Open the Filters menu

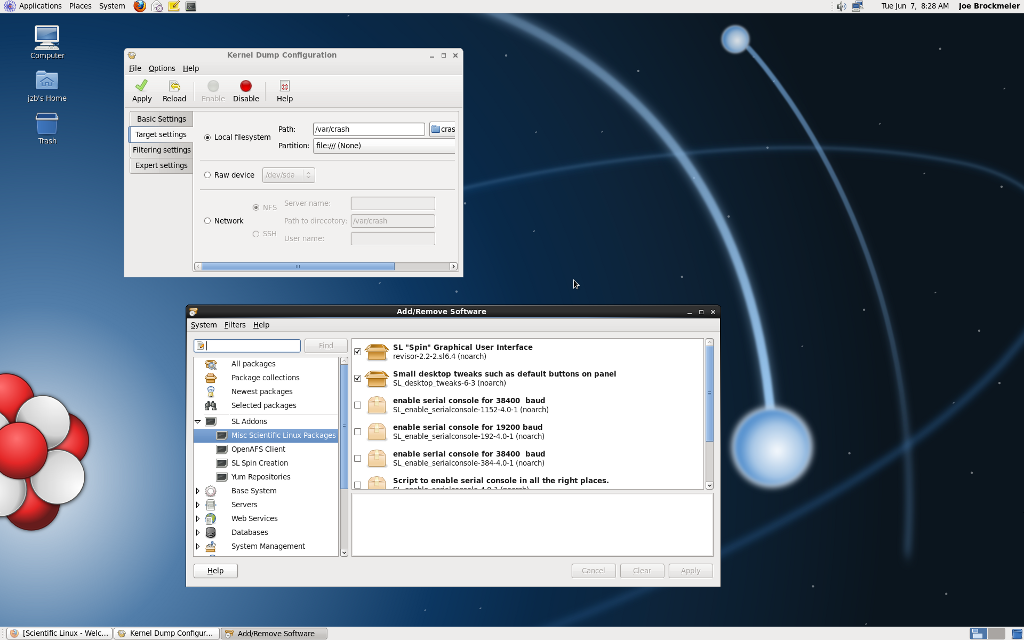(x=235, y=325)
